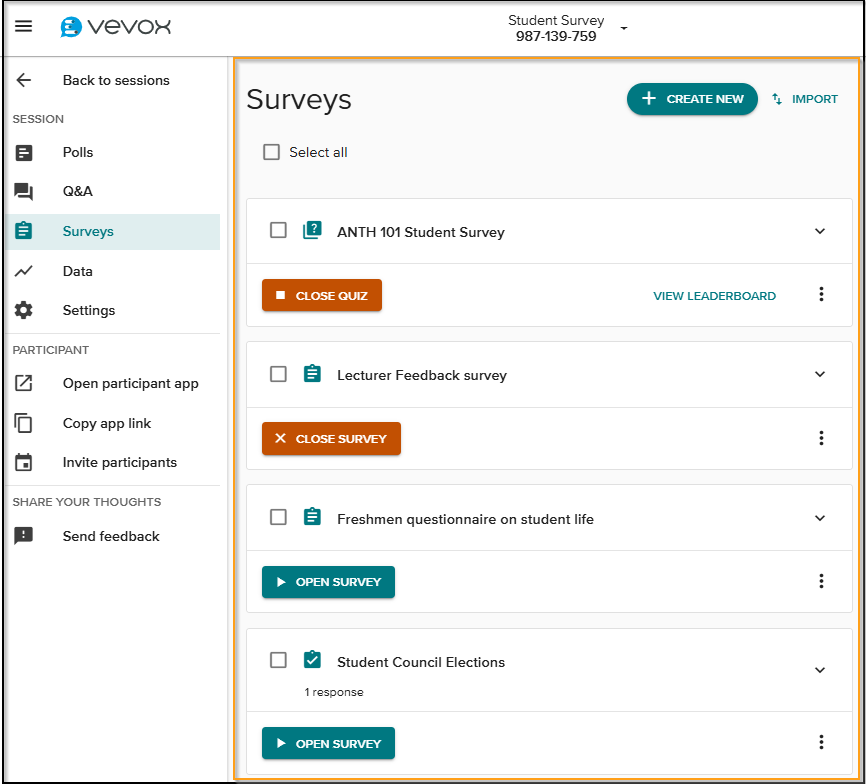Expand the Freshmen questionnaire details

820,518
